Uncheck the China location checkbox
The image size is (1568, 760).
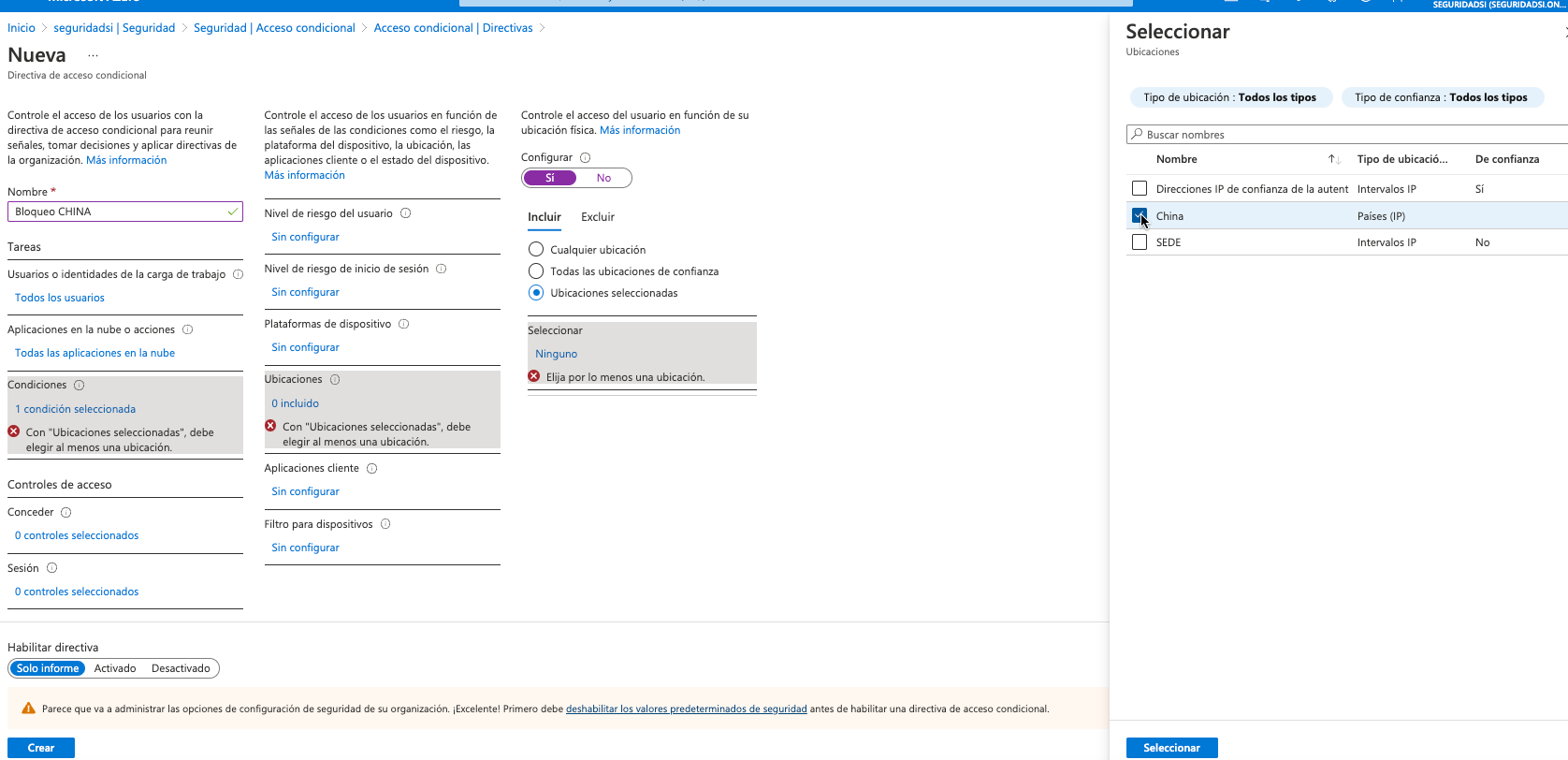click(x=1140, y=216)
